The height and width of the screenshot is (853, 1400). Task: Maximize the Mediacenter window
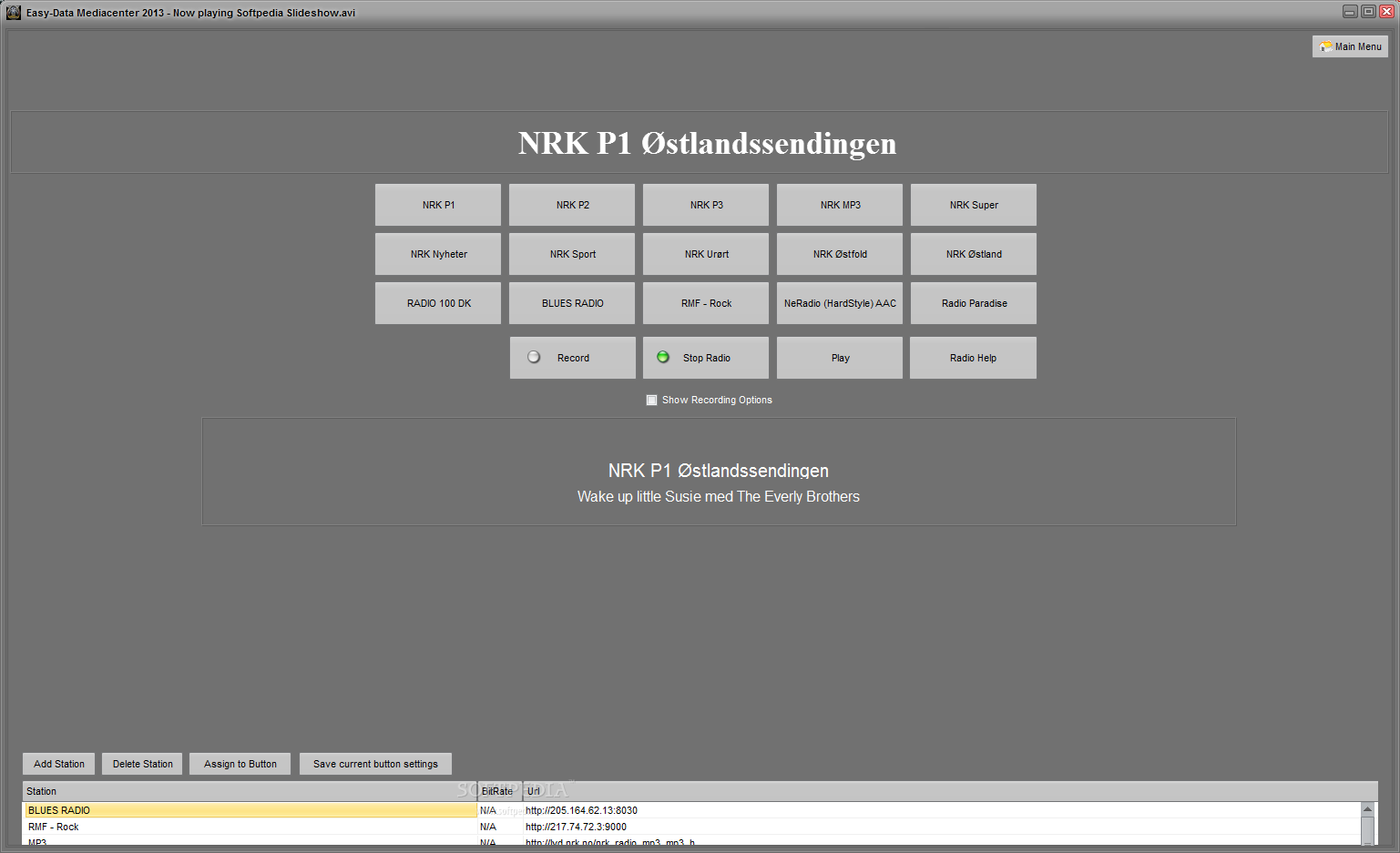coord(1368,12)
